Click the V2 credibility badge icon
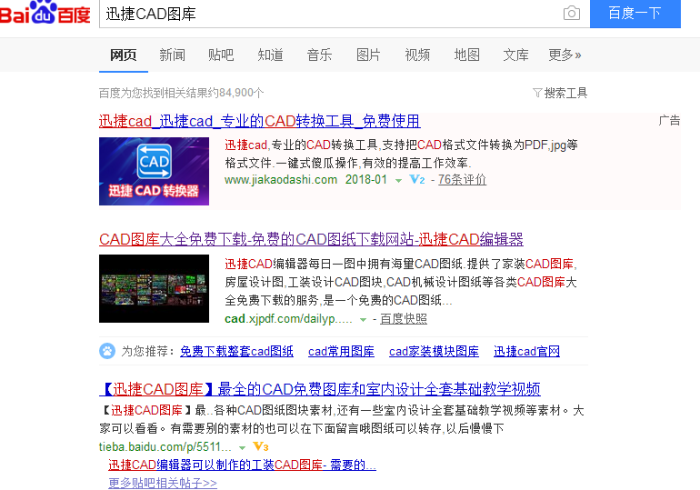The height and width of the screenshot is (490, 700). [x=418, y=180]
